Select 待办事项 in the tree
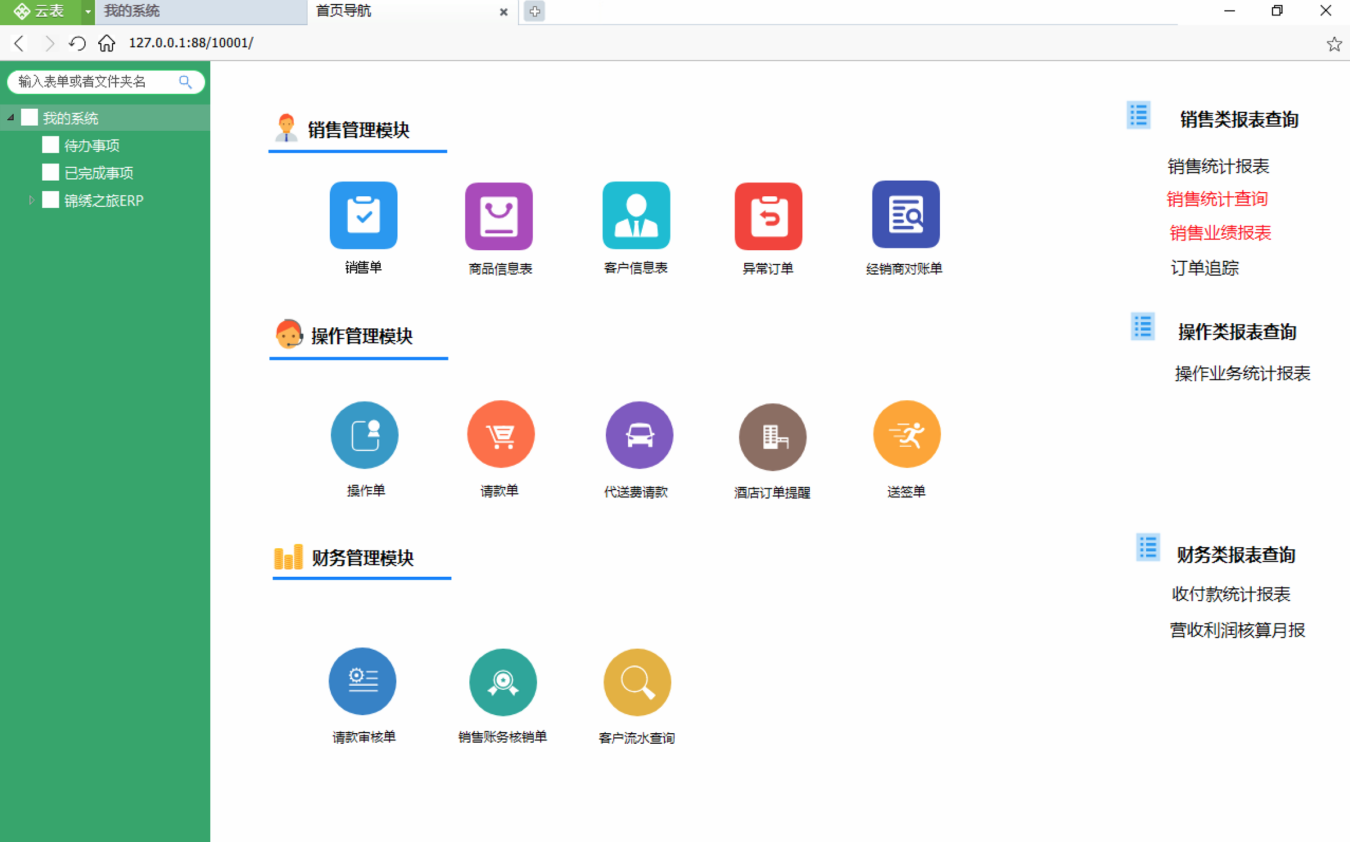Screen dimensions: 1350x842 point(92,146)
